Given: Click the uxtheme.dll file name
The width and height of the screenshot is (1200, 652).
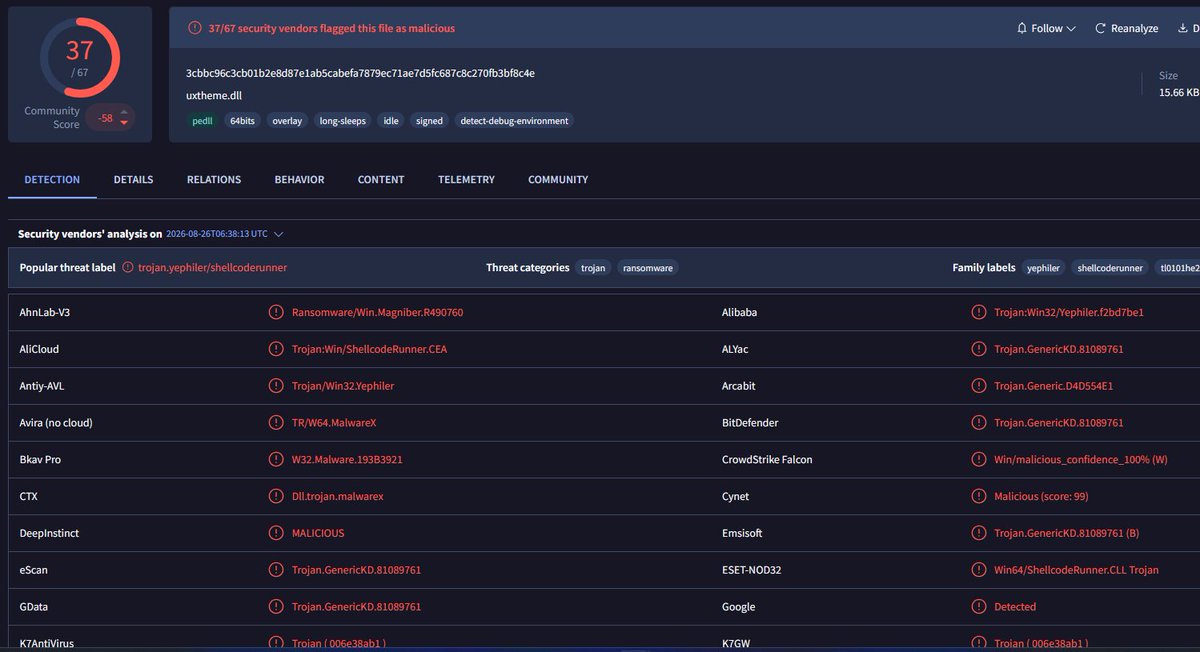Looking at the screenshot, I should click(214, 96).
